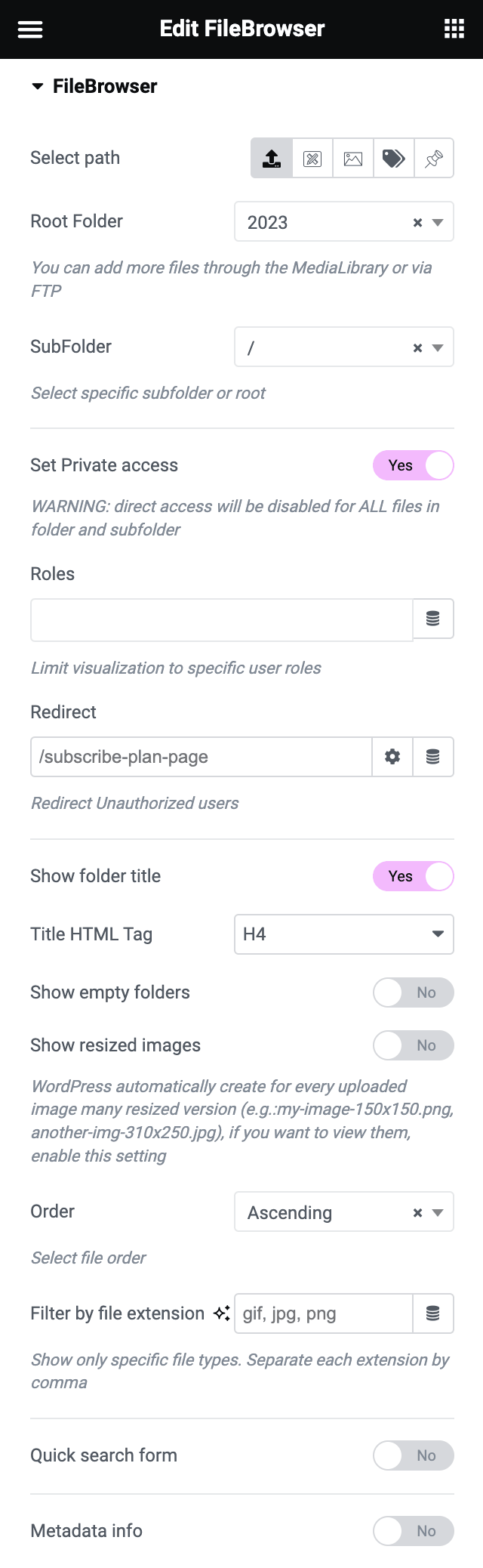Open the widgets grid panel top right
The image size is (483, 1568).
point(454,29)
